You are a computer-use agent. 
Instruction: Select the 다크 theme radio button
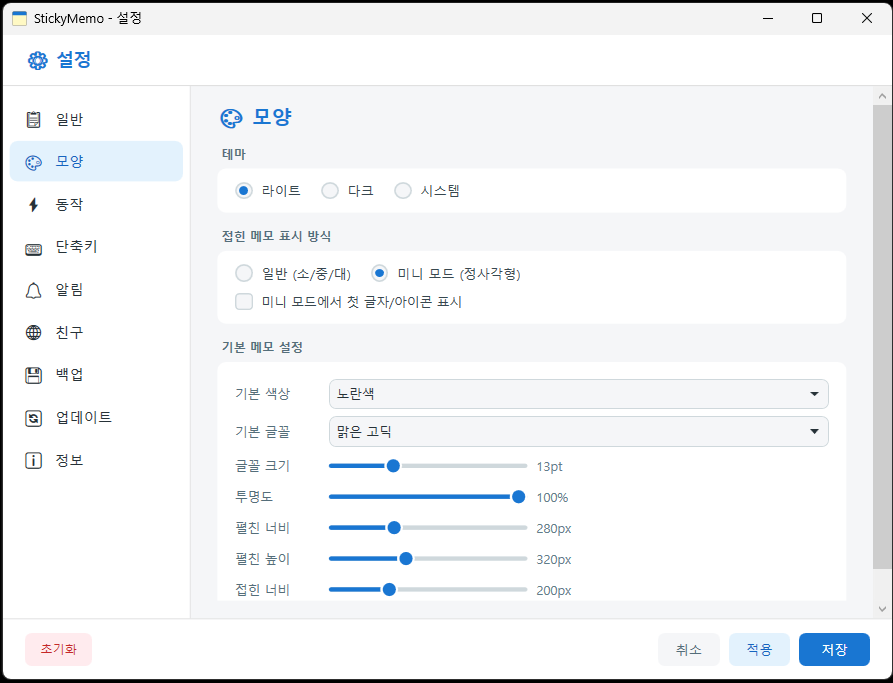[330, 191]
